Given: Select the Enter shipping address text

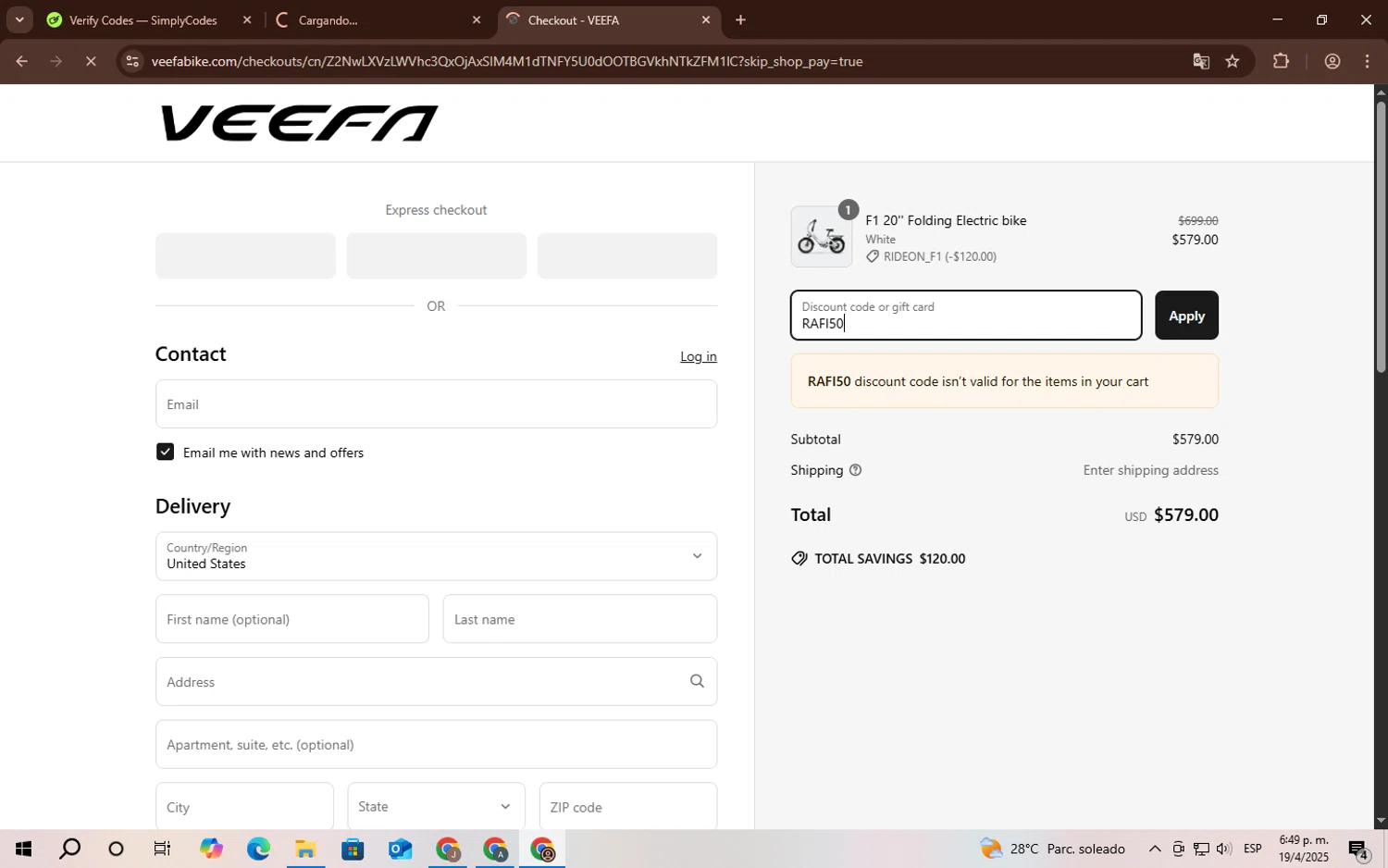Looking at the screenshot, I should pyautogui.click(x=1150, y=470).
